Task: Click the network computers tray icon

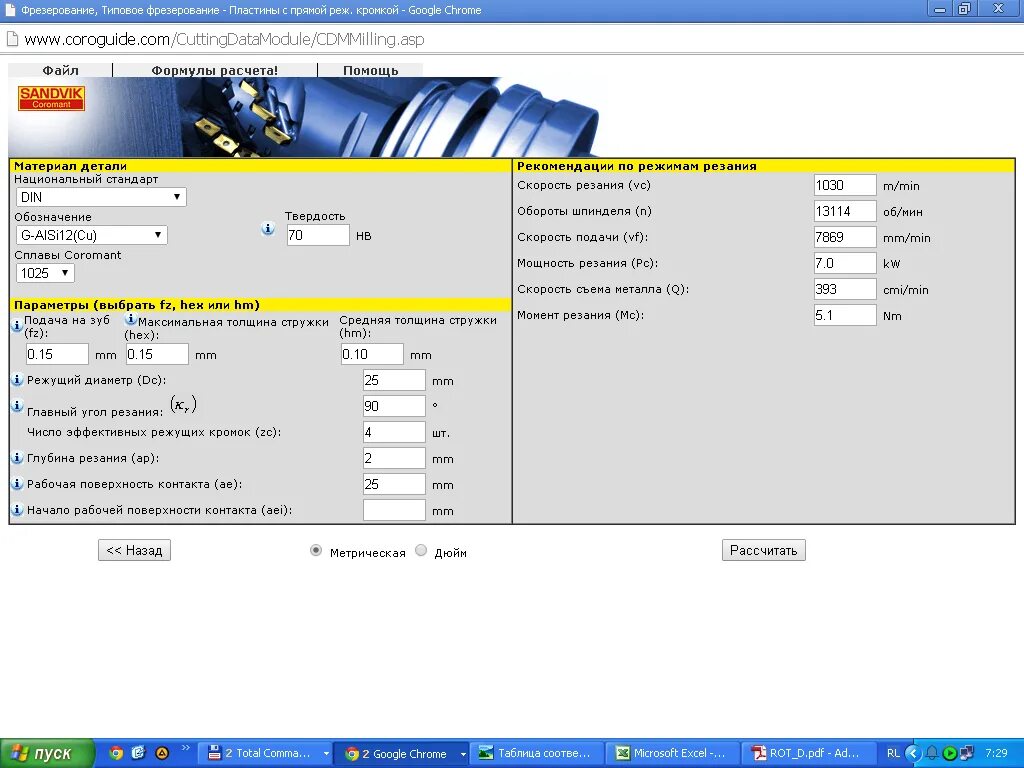Action: [967, 753]
